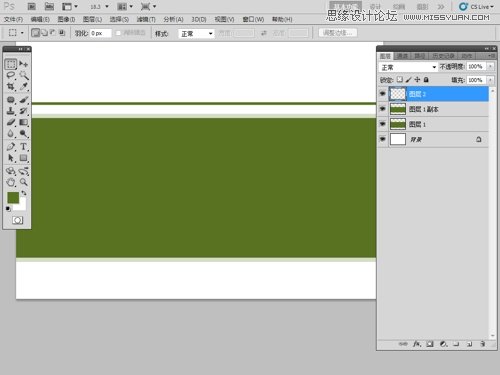Select the Gradient tool
The height and width of the screenshot is (375, 500).
(23, 122)
